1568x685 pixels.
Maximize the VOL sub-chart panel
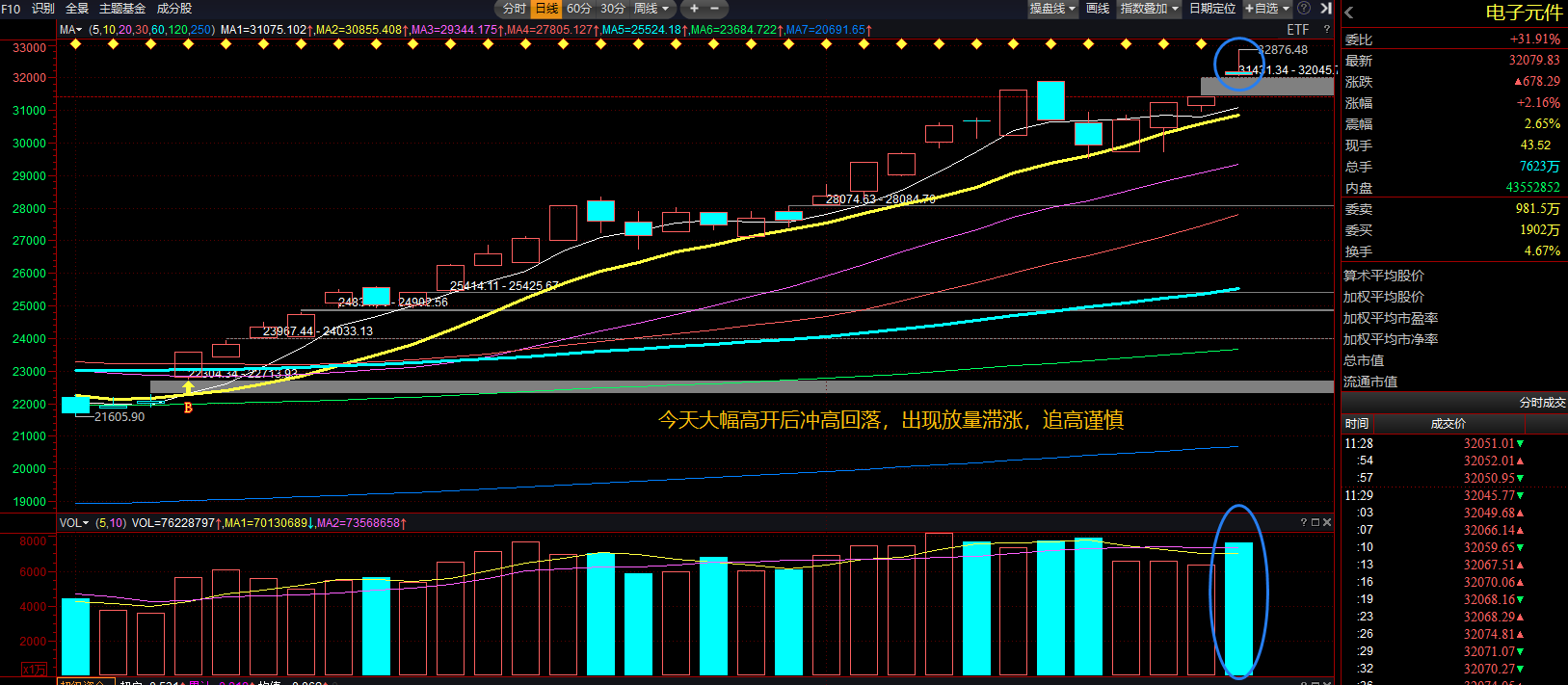1315,522
